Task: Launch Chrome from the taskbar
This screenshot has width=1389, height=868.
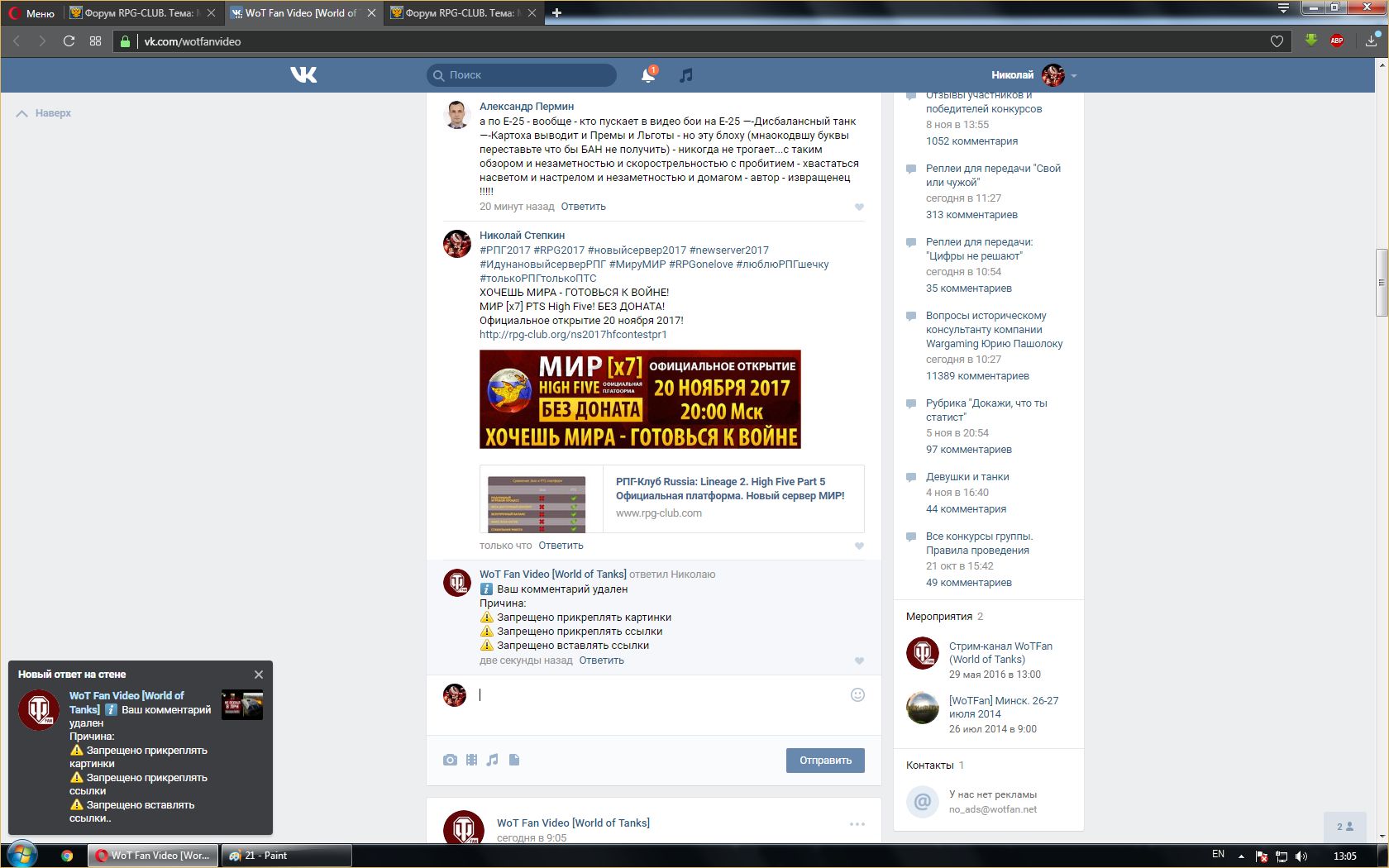Action: [67, 856]
